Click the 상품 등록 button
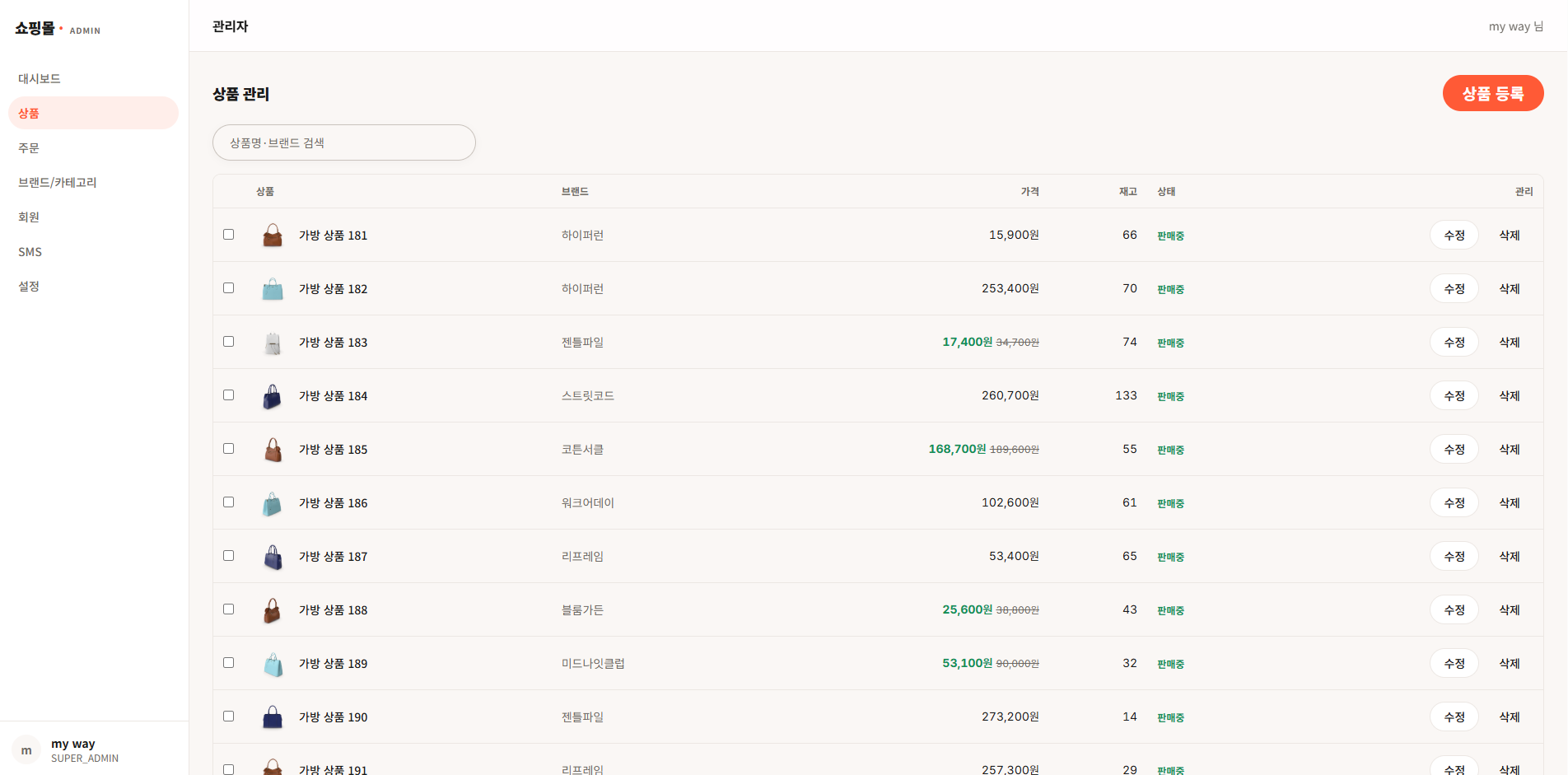The width and height of the screenshot is (1568, 775). (1493, 93)
